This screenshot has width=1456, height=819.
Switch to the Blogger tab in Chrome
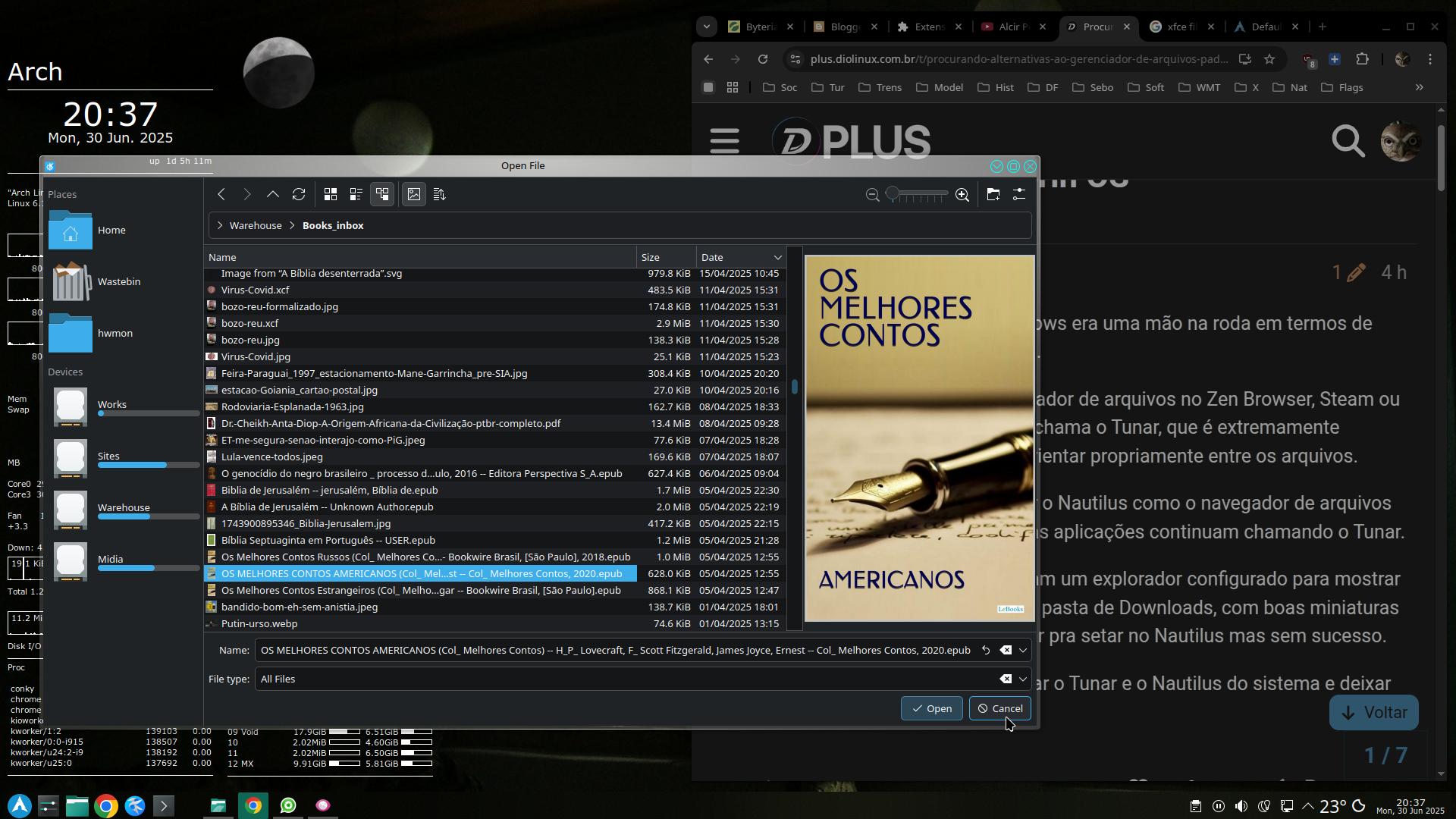coord(846,27)
